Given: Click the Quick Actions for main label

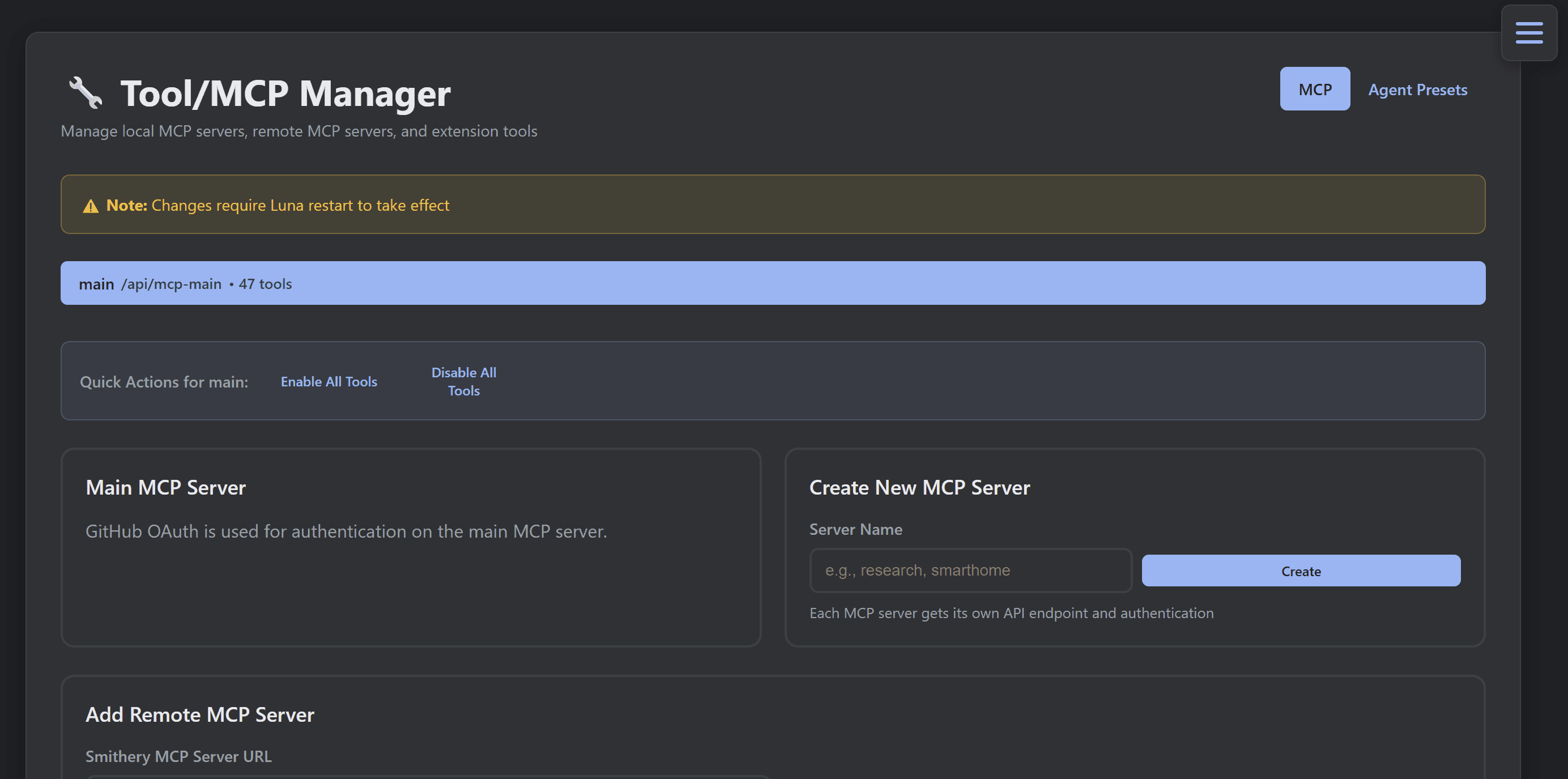Looking at the screenshot, I should (x=163, y=382).
